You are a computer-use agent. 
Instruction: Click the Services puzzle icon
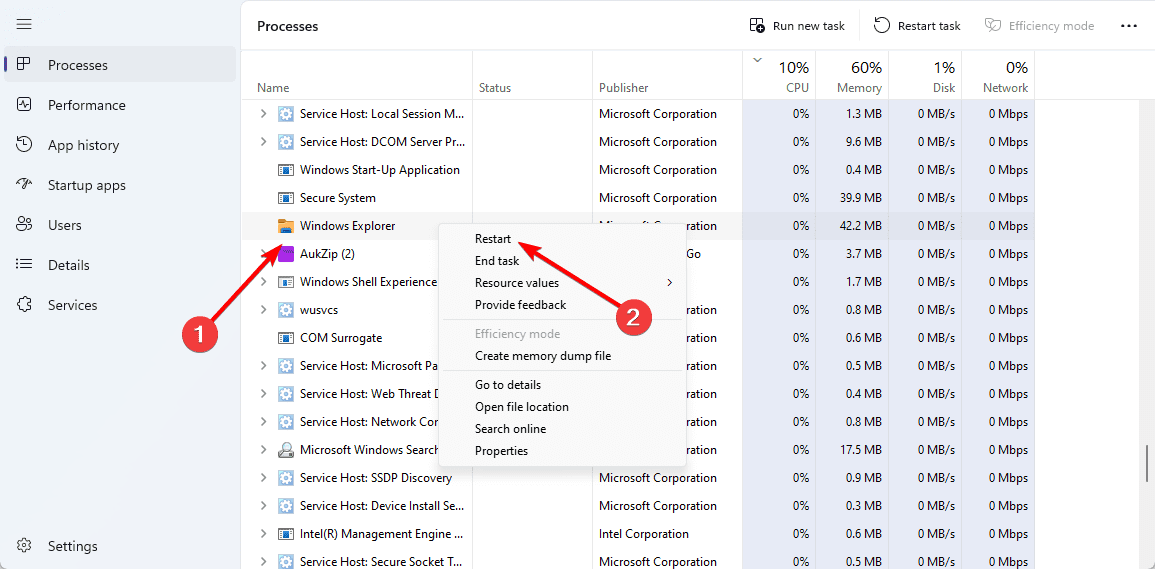pyautogui.click(x=24, y=304)
